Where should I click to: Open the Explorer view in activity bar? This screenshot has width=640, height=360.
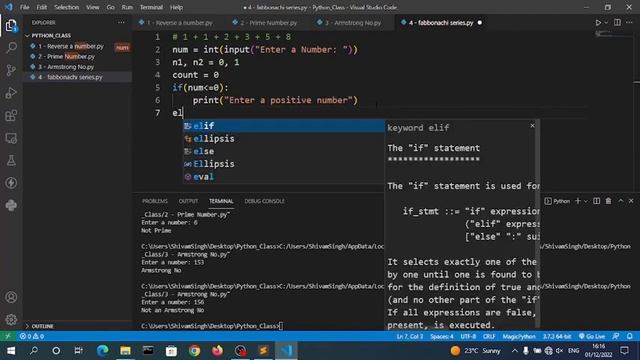[x=11, y=26]
